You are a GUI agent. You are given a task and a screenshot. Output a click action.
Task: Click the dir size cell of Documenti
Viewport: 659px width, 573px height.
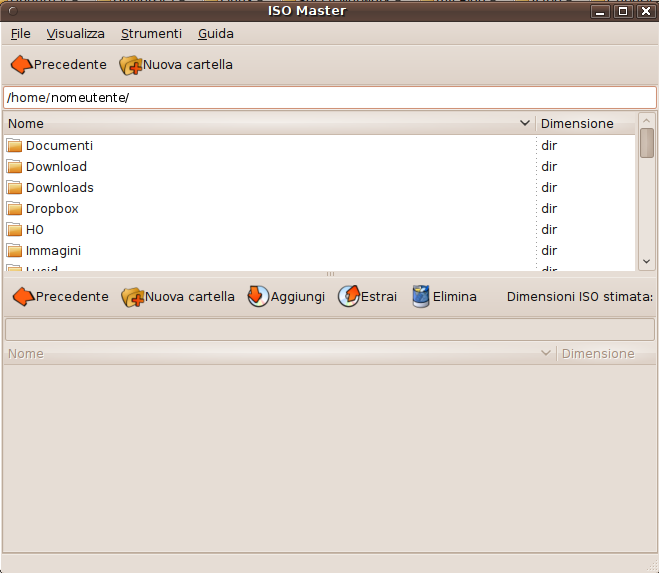549,145
